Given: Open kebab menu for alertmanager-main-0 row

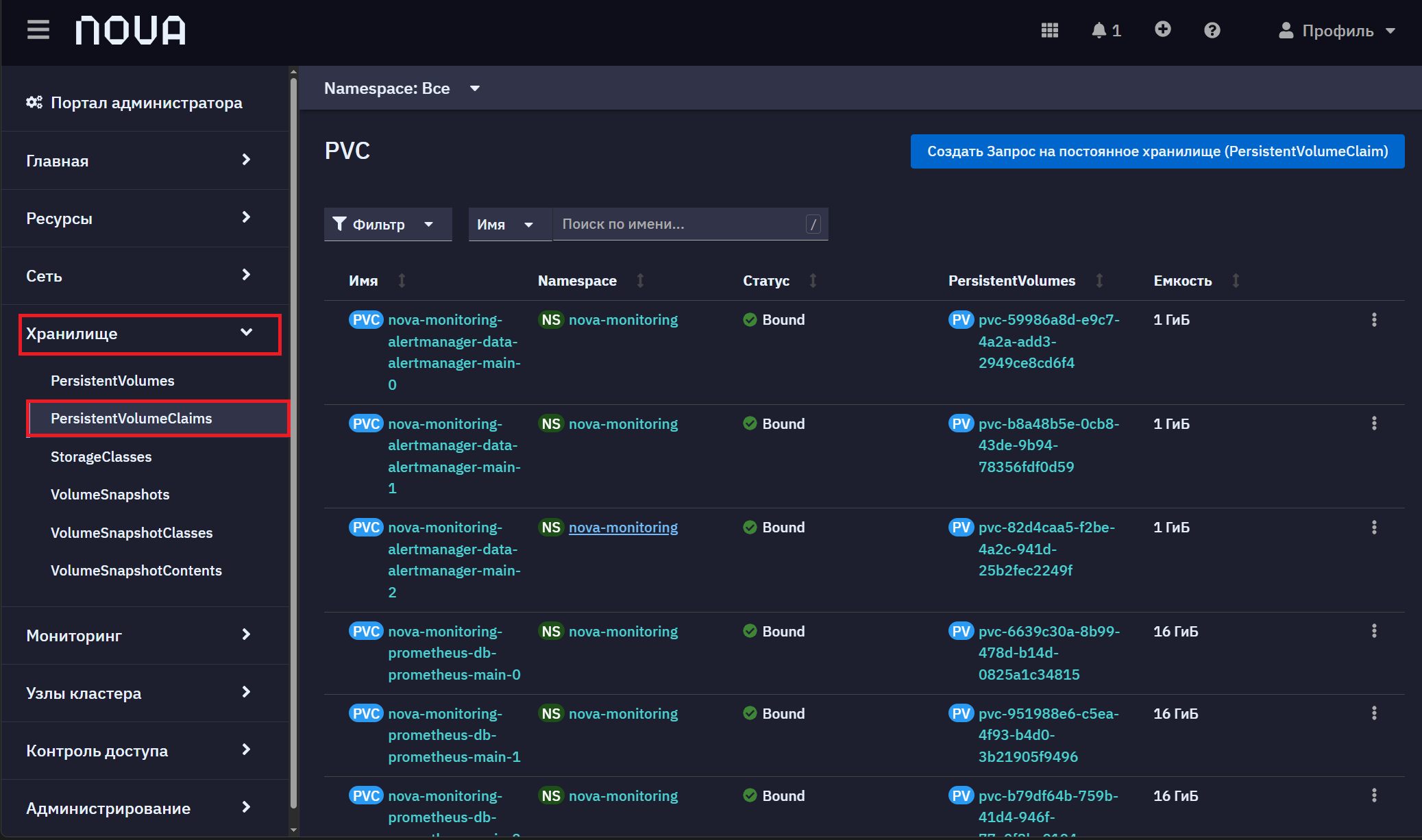Looking at the screenshot, I should [1374, 320].
